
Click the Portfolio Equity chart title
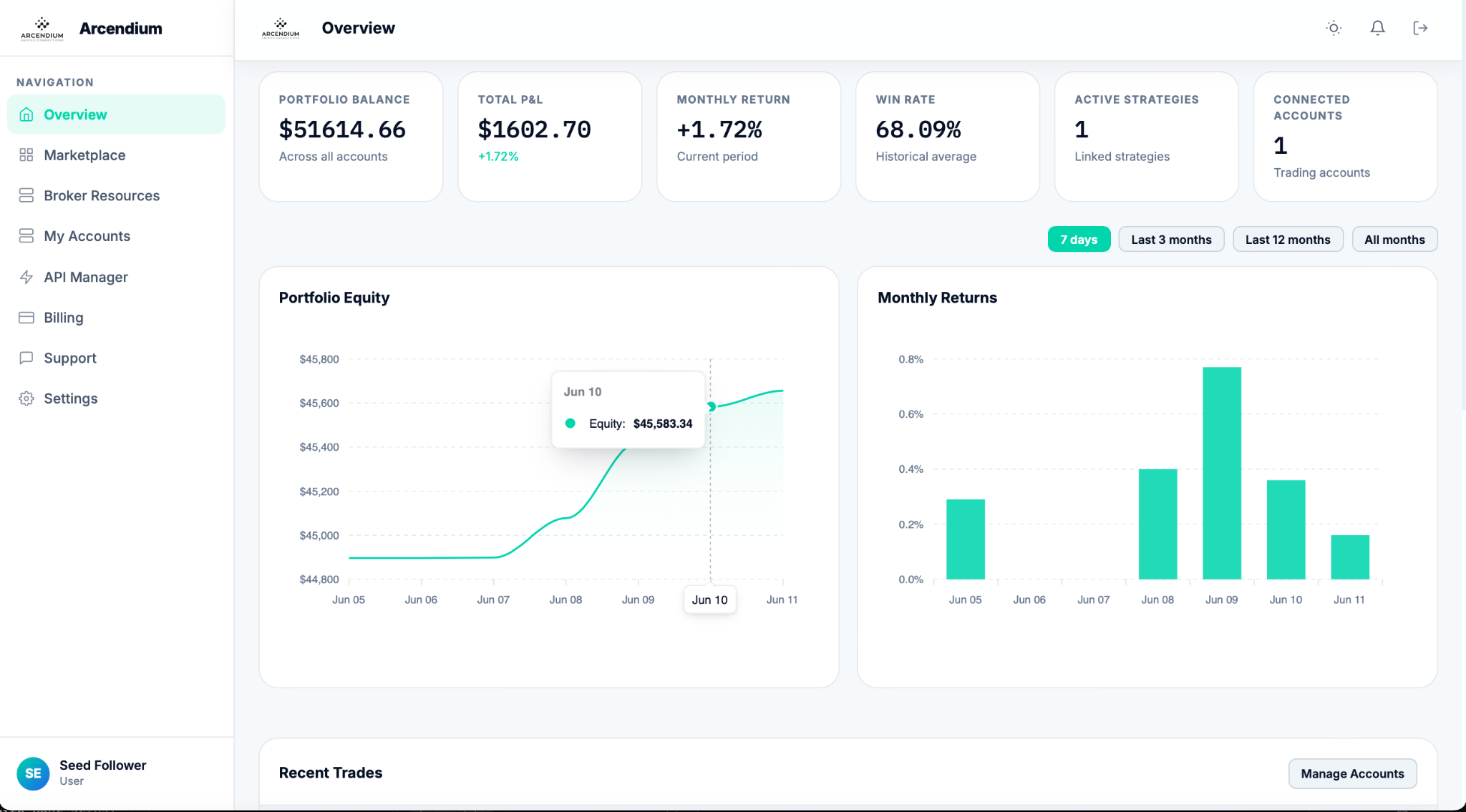tap(334, 298)
